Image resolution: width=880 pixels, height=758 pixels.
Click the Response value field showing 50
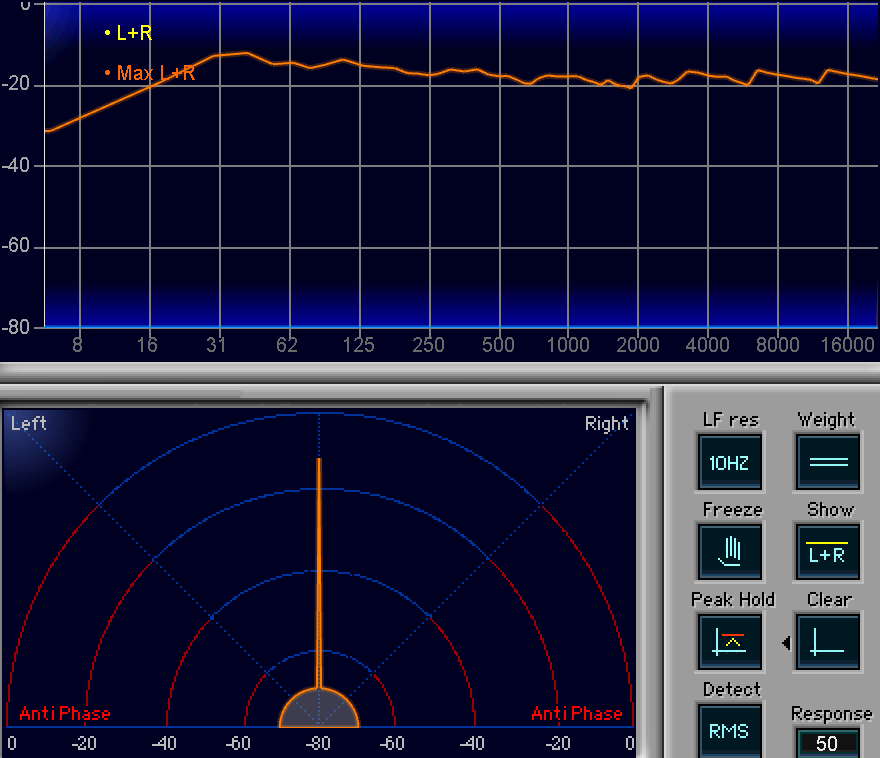826,743
